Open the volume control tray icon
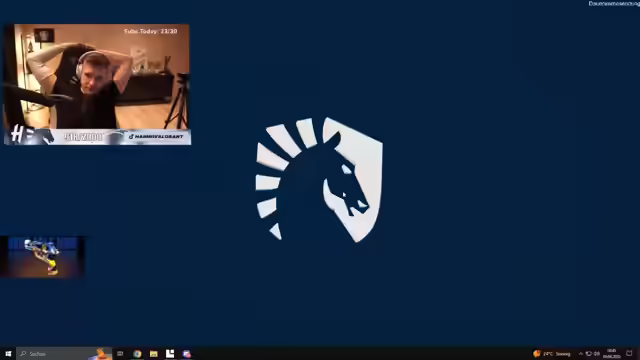 (597, 353)
